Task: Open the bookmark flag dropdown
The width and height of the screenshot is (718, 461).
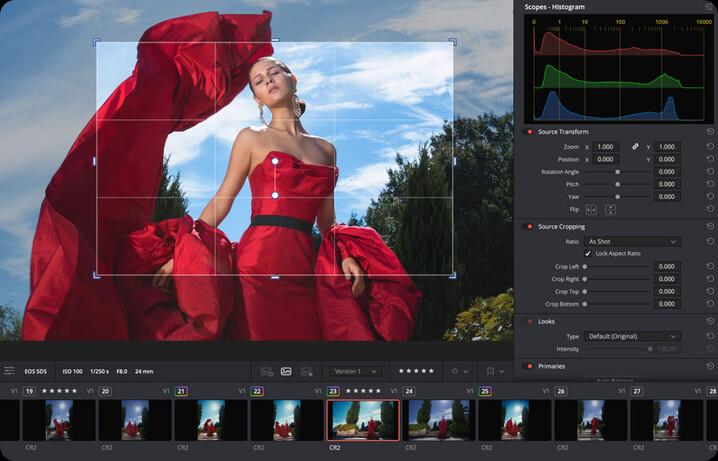Action: click(495, 371)
